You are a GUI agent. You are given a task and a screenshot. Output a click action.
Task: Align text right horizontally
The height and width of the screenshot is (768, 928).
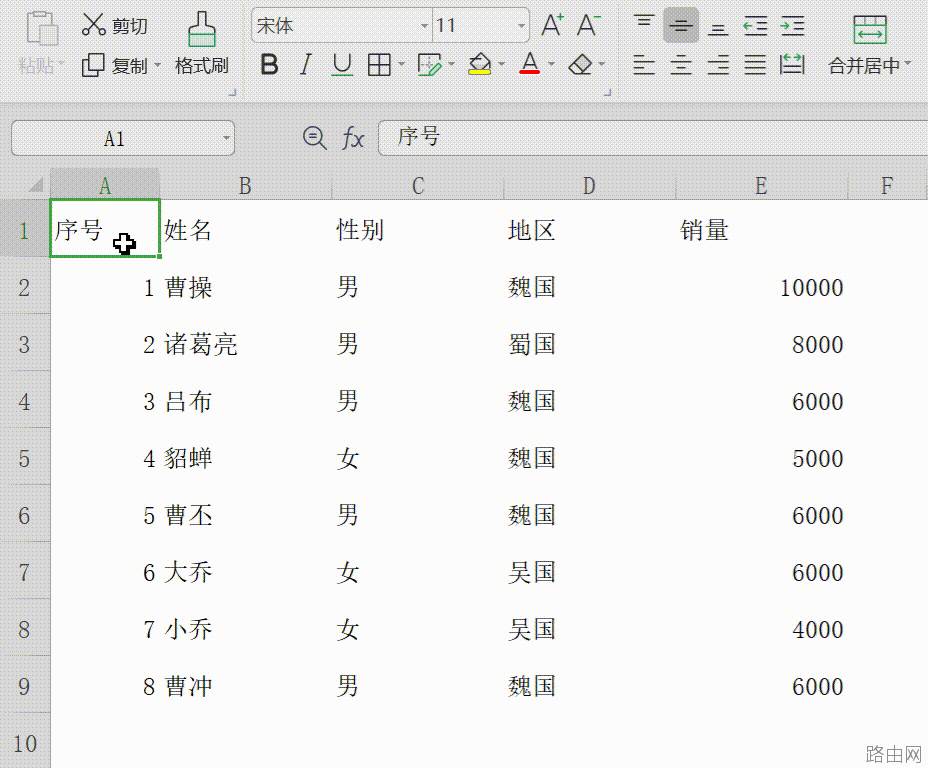718,64
